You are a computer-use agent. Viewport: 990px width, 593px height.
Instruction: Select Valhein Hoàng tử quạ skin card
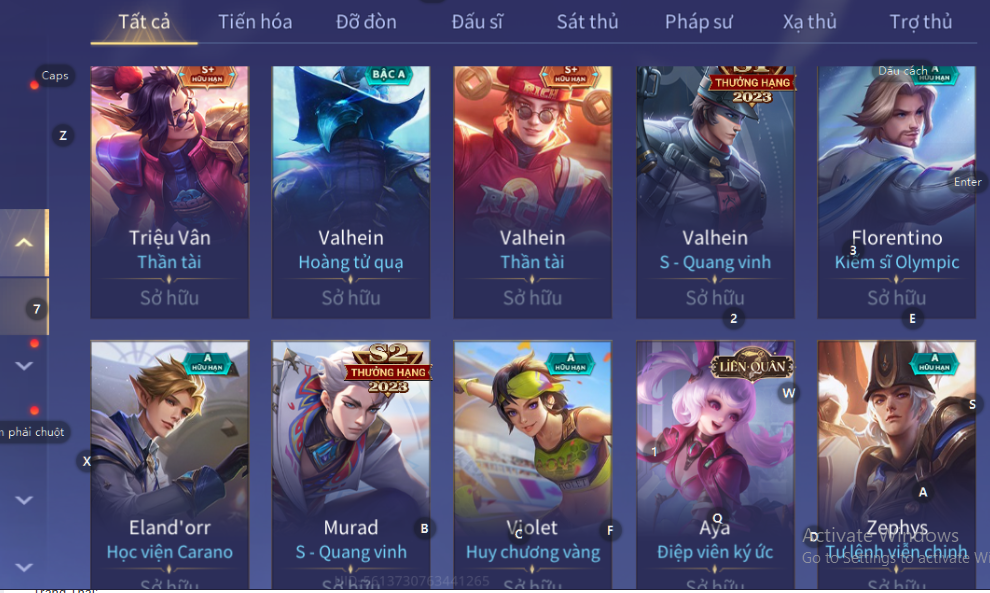pos(351,192)
